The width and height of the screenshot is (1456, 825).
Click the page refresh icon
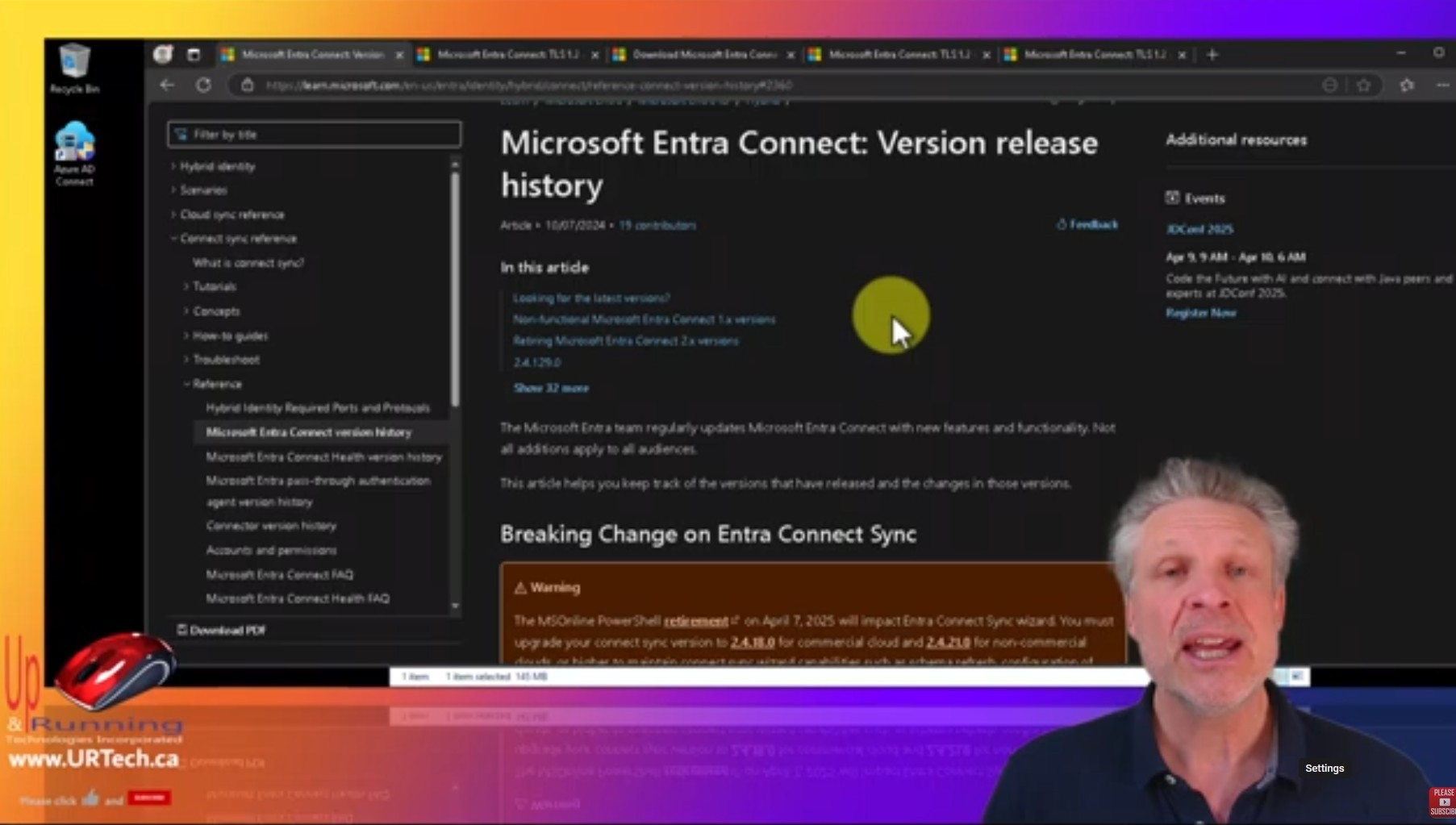204,85
